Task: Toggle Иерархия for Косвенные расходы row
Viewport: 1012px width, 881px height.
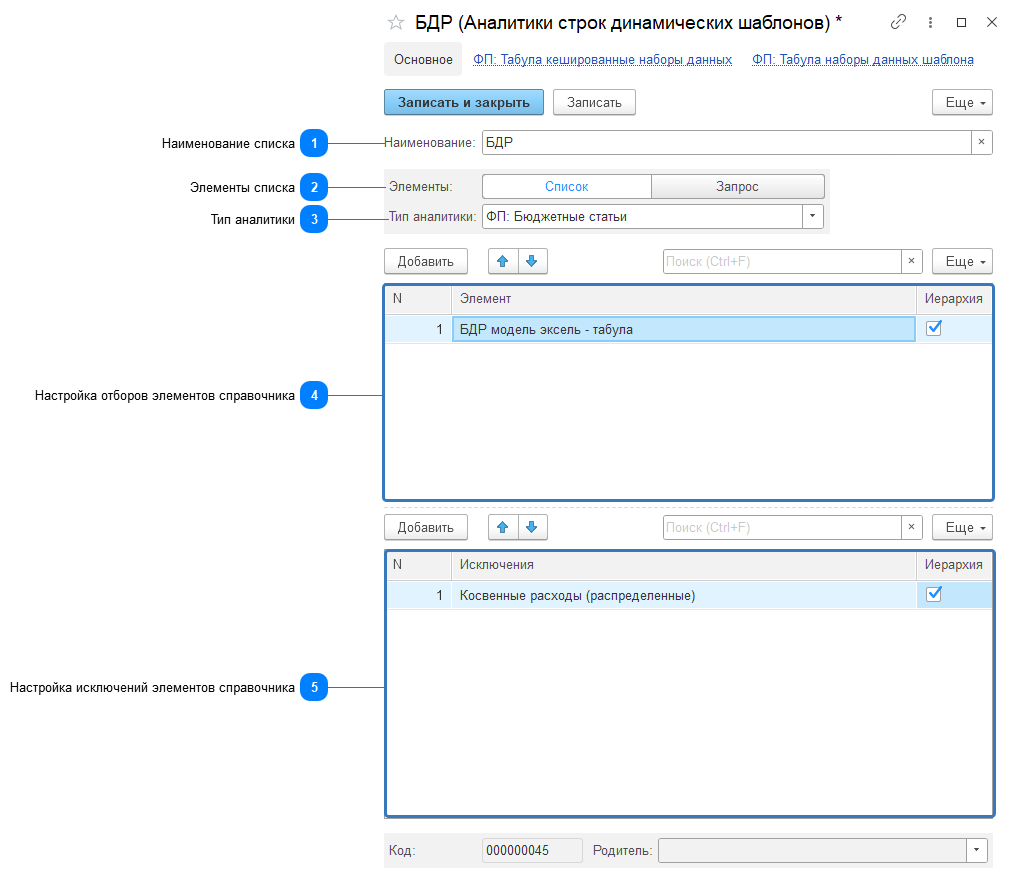Action: (x=933, y=594)
